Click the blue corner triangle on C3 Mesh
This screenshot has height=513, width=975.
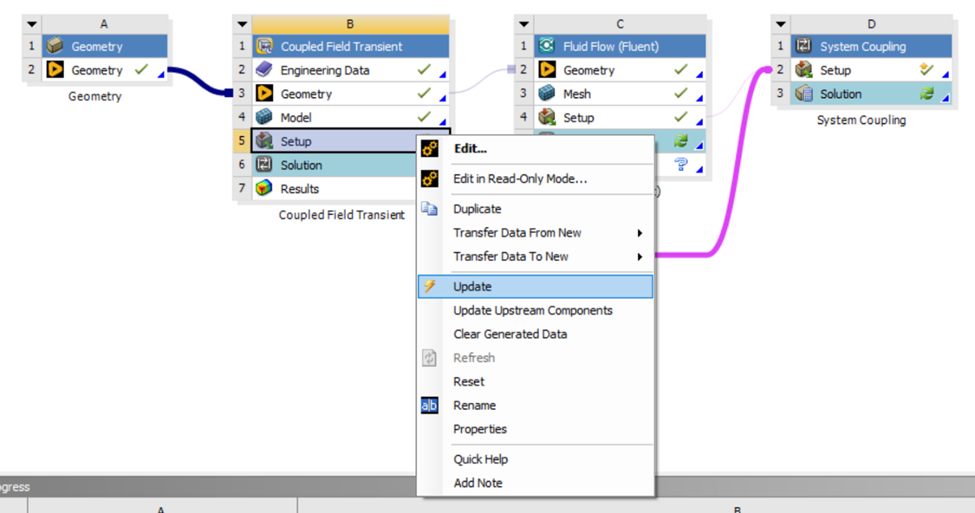coord(700,98)
